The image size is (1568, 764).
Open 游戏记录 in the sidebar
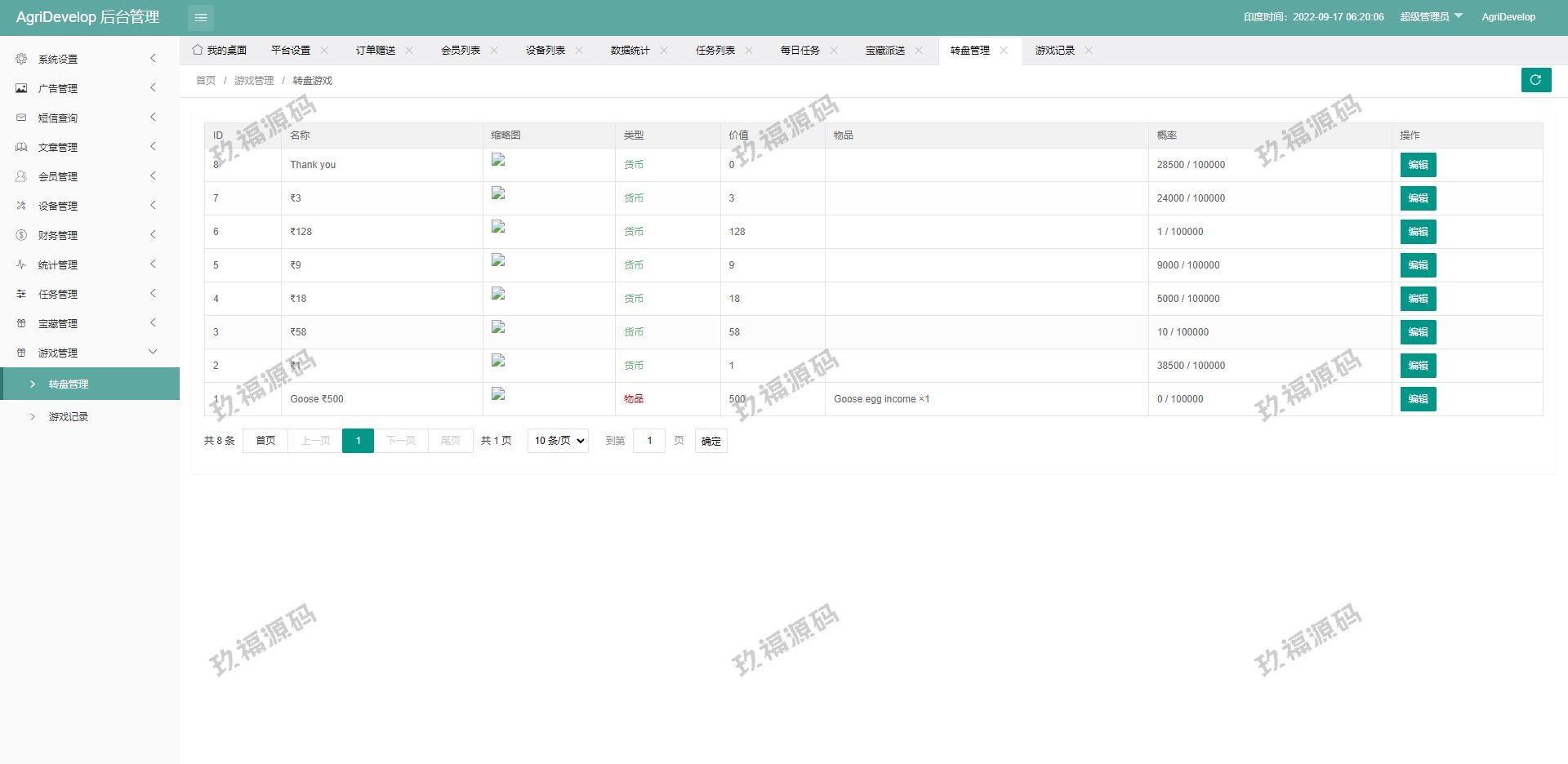point(69,417)
